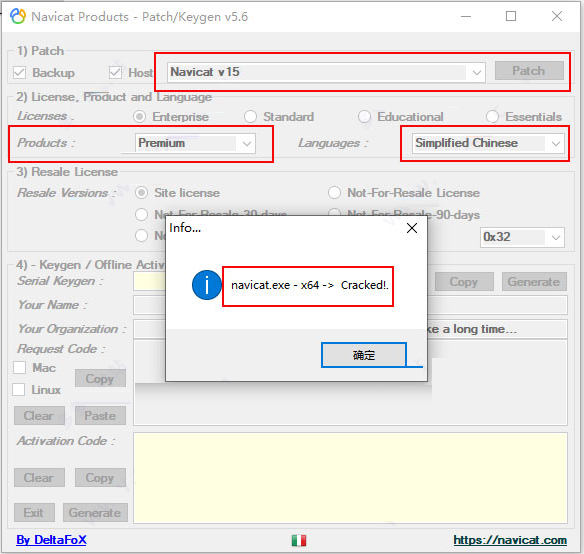Image resolution: width=584 pixels, height=554 pixels.
Task: Click the Your Name input field
Action: click(350, 305)
